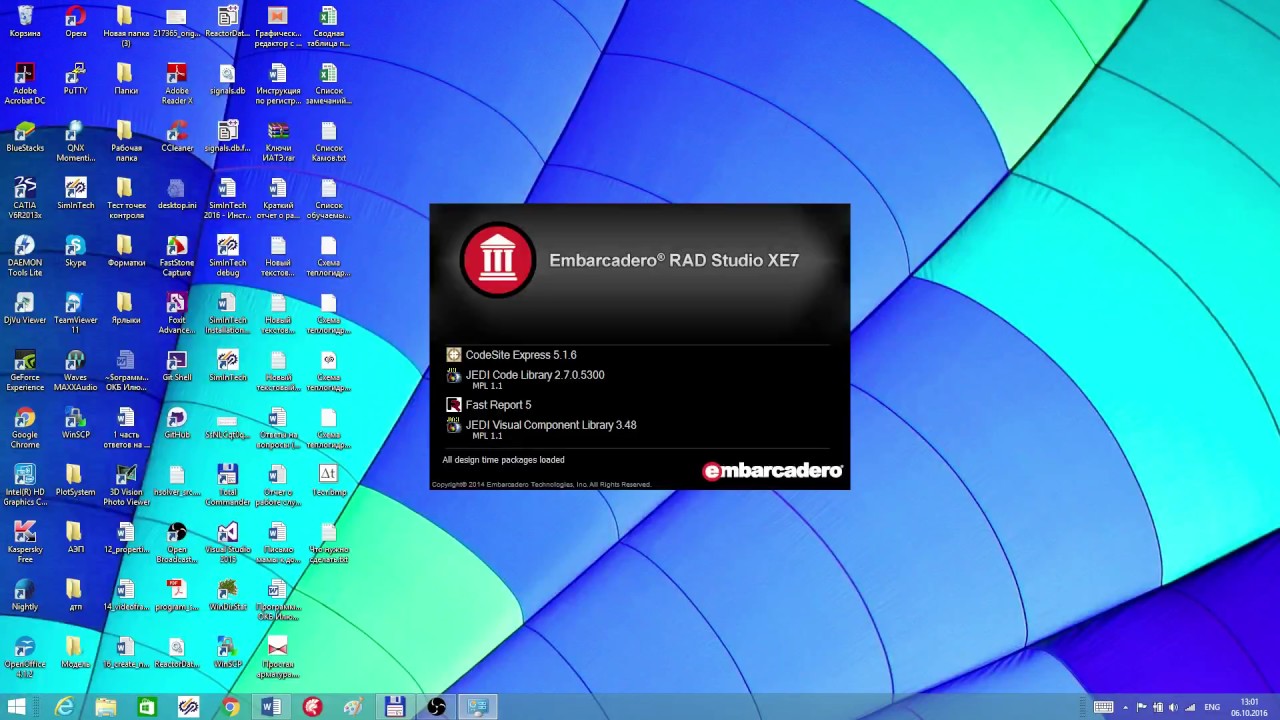Viewport: 1280px width, 720px height.
Task: Open the volume control in system tray
Action: [x=1173, y=707]
